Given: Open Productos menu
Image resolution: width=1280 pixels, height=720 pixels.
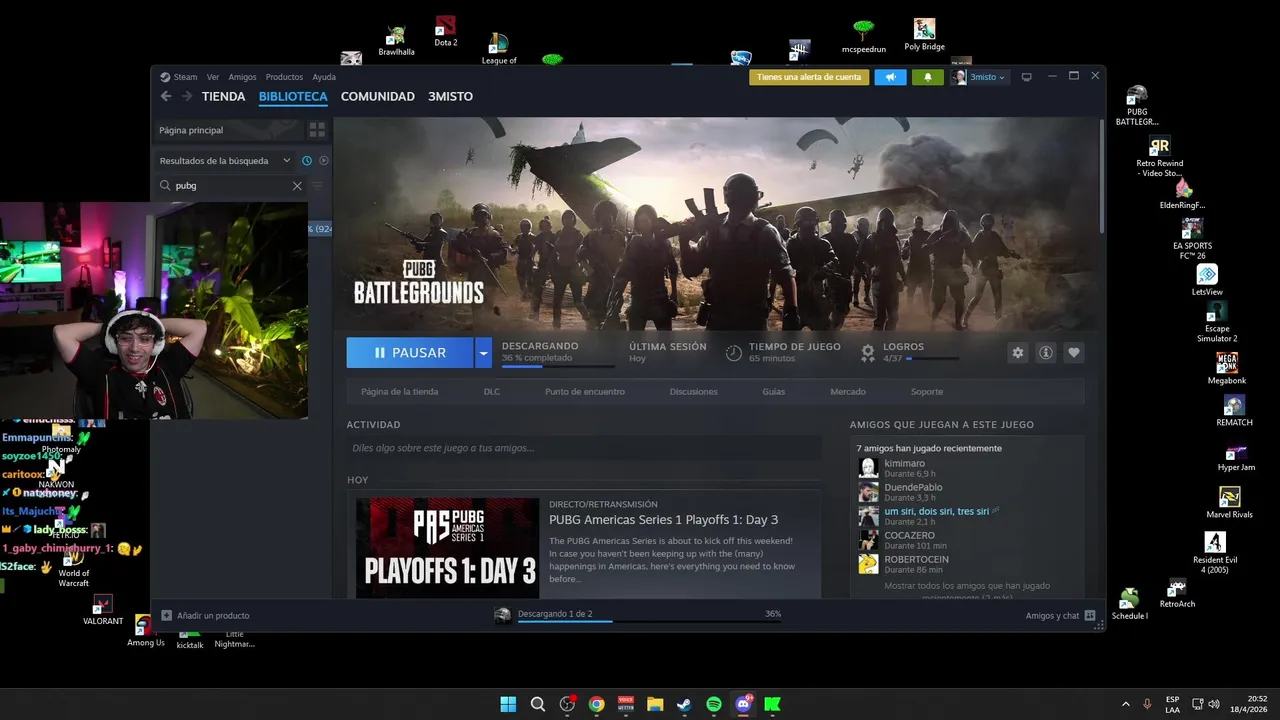Looking at the screenshot, I should tap(284, 77).
